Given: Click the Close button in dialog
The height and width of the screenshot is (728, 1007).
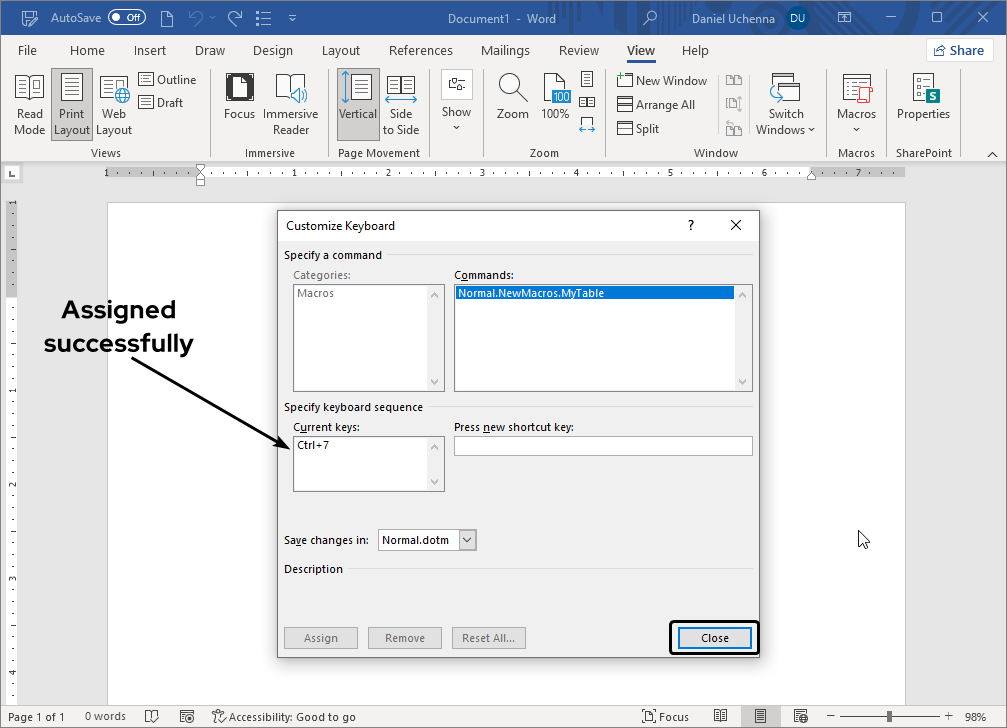Looking at the screenshot, I should pyautogui.click(x=714, y=638).
